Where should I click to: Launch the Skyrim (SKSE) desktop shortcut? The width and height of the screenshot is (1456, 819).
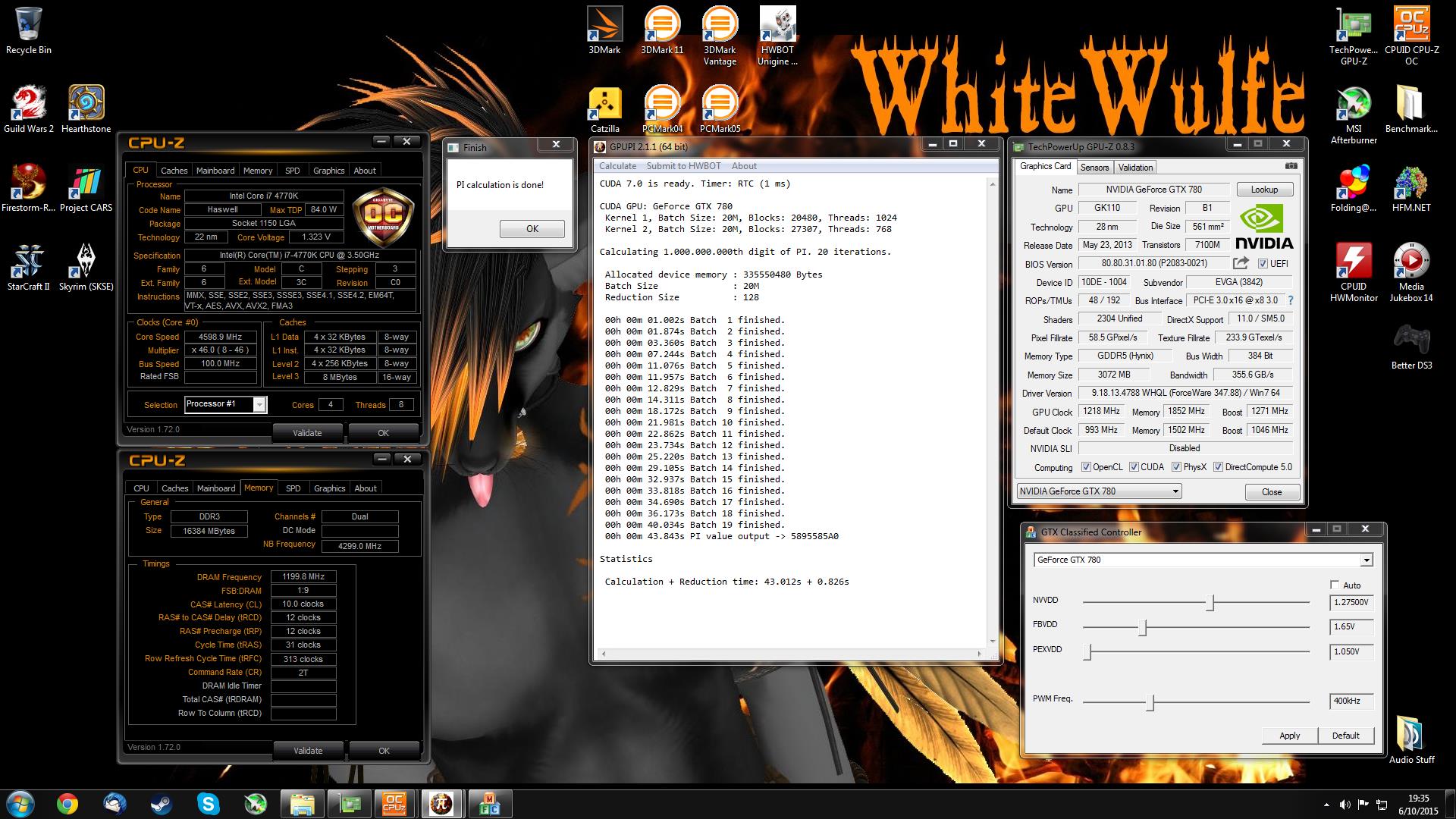pos(86,267)
